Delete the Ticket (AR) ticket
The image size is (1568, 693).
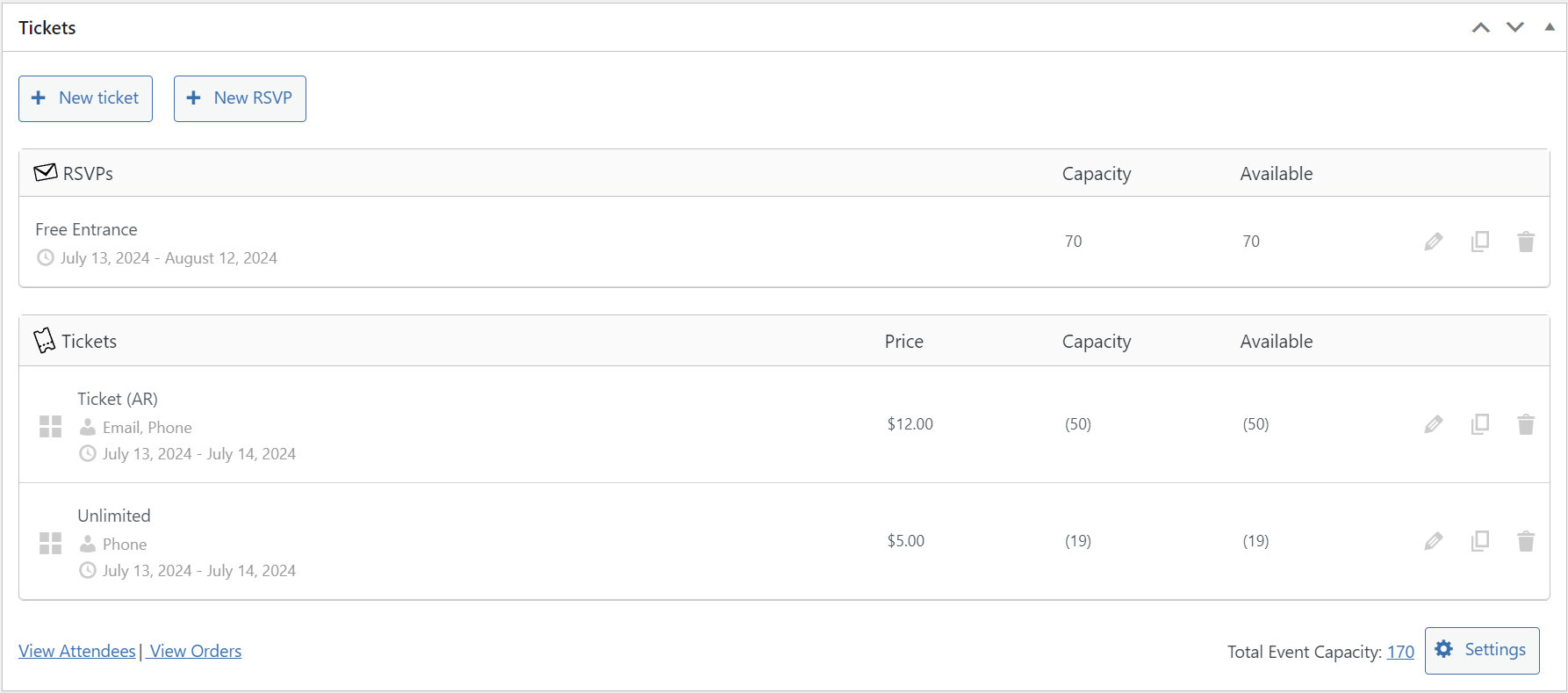coord(1526,424)
